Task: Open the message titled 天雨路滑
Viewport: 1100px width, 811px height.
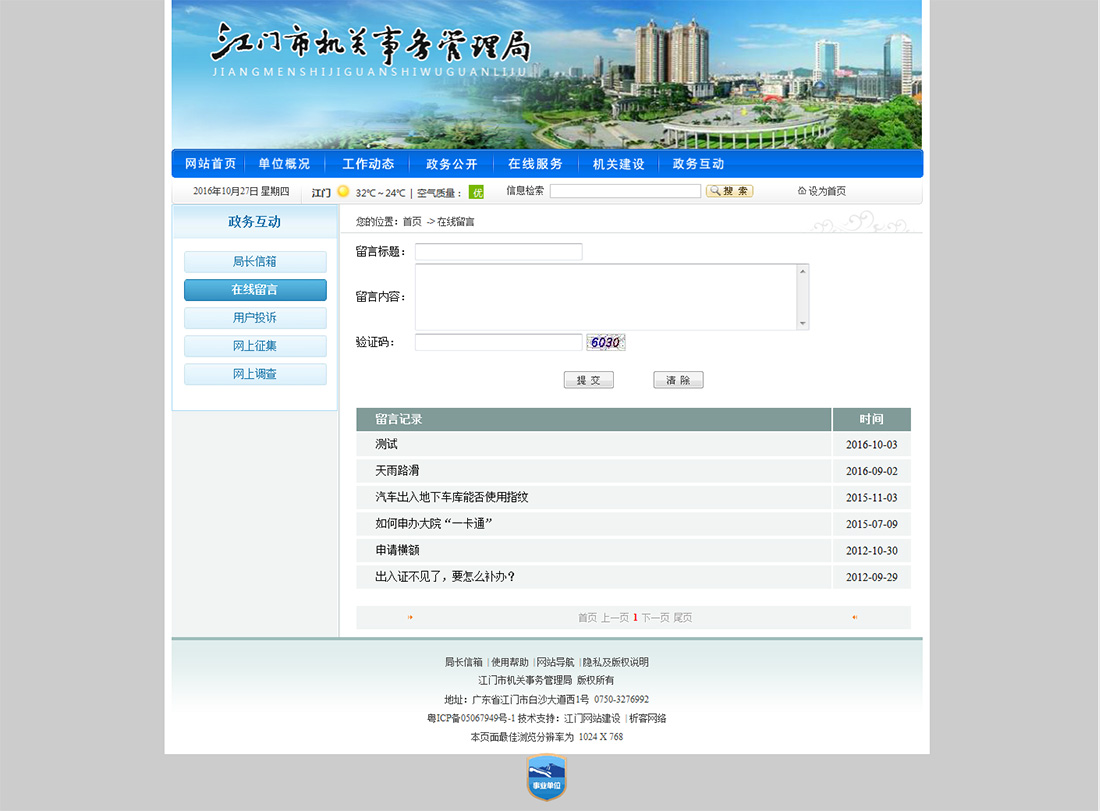Action: pos(397,470)
